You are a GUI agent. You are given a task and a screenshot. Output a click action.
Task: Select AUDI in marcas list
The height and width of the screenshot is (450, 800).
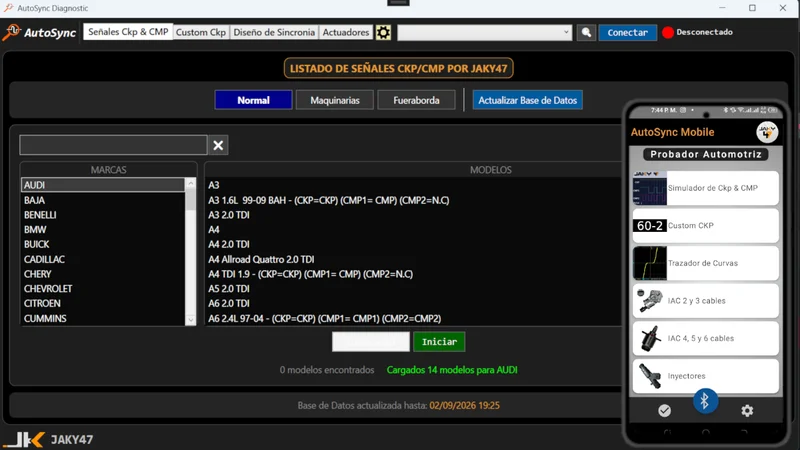tap(103, 185)
